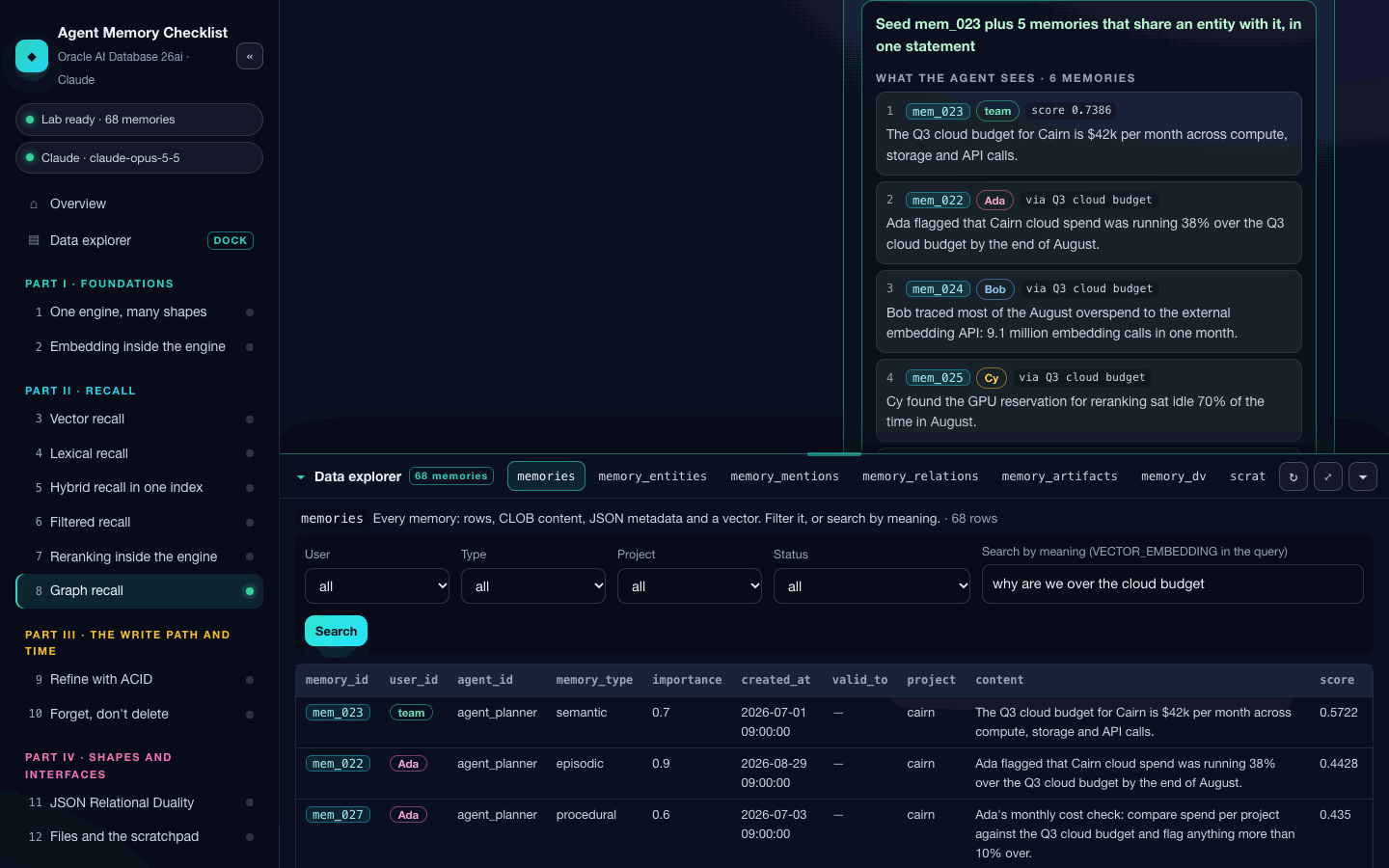Switch to the memory_mentions tab
Screen dimensions: 1389x868
click(784, 476)
